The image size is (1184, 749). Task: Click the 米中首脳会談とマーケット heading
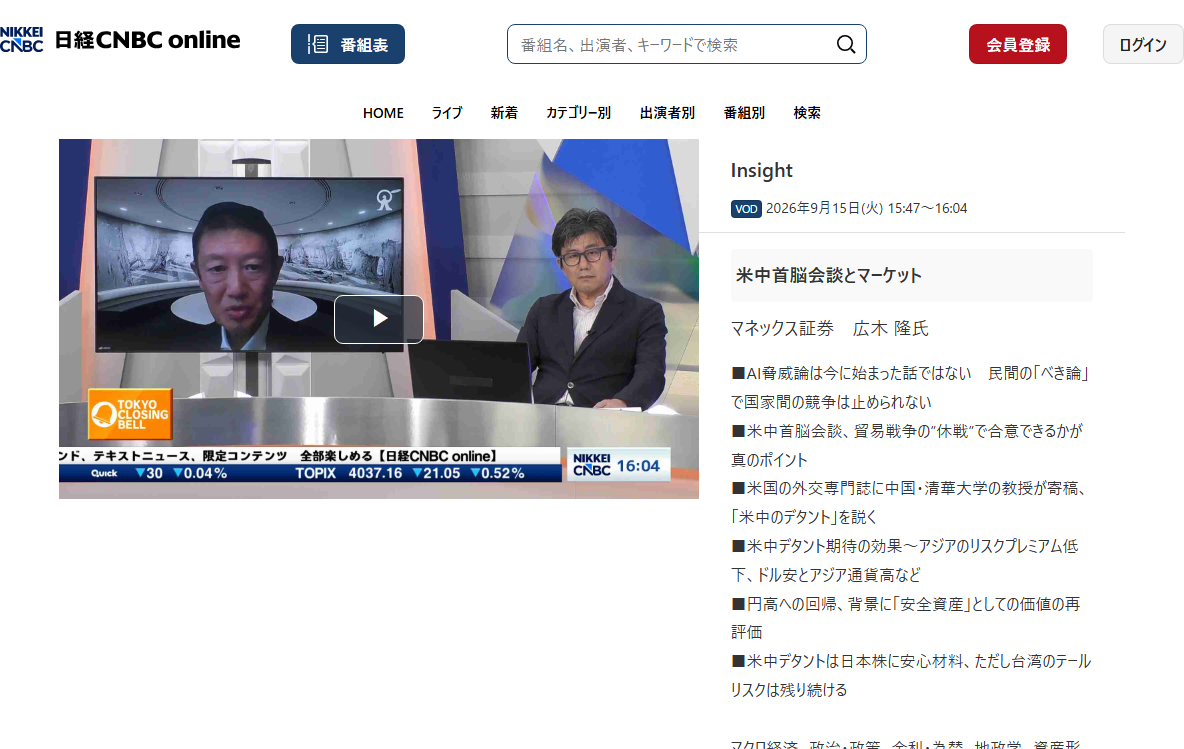(x=828, y=276)
